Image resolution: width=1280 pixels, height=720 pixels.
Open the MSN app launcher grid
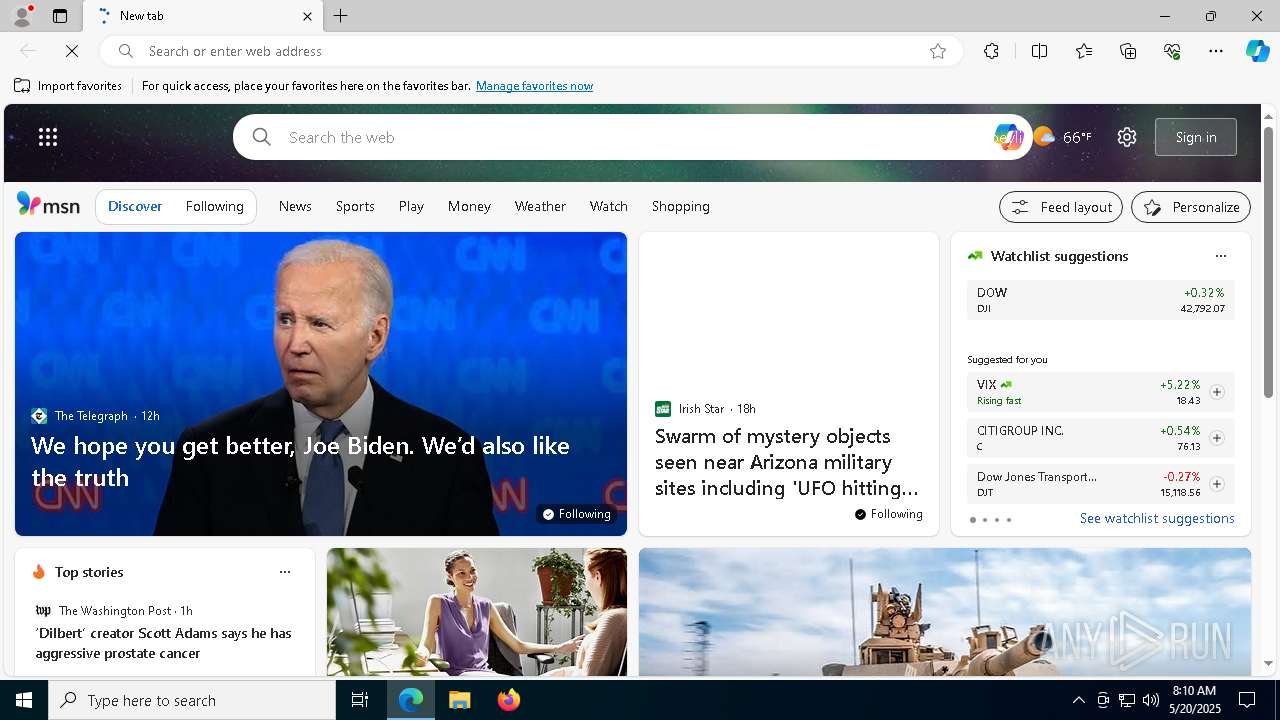pyautogui.click(x=48, y=137)
